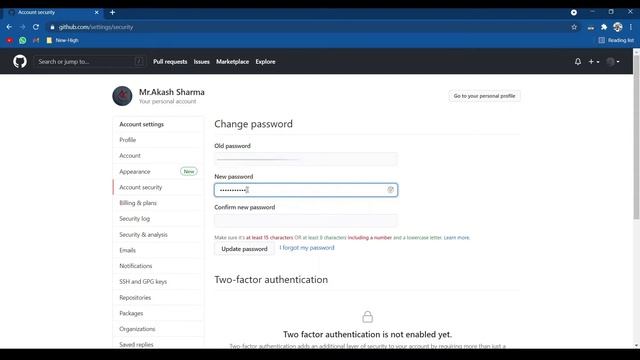640x360 pixels.
Task: Open Appearance settings in sidebar
Action: (158, 171)
